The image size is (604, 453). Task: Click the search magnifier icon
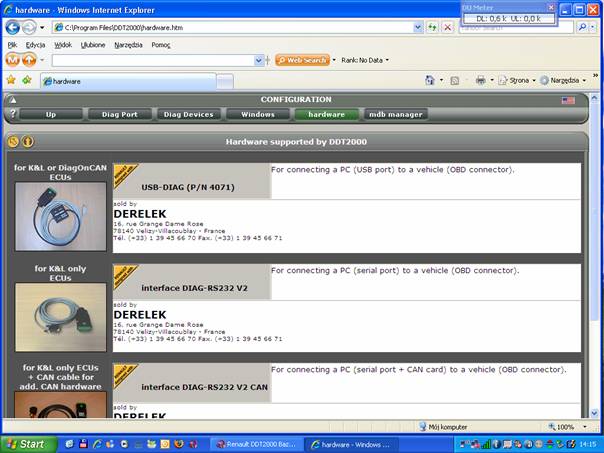click(582, 27)
